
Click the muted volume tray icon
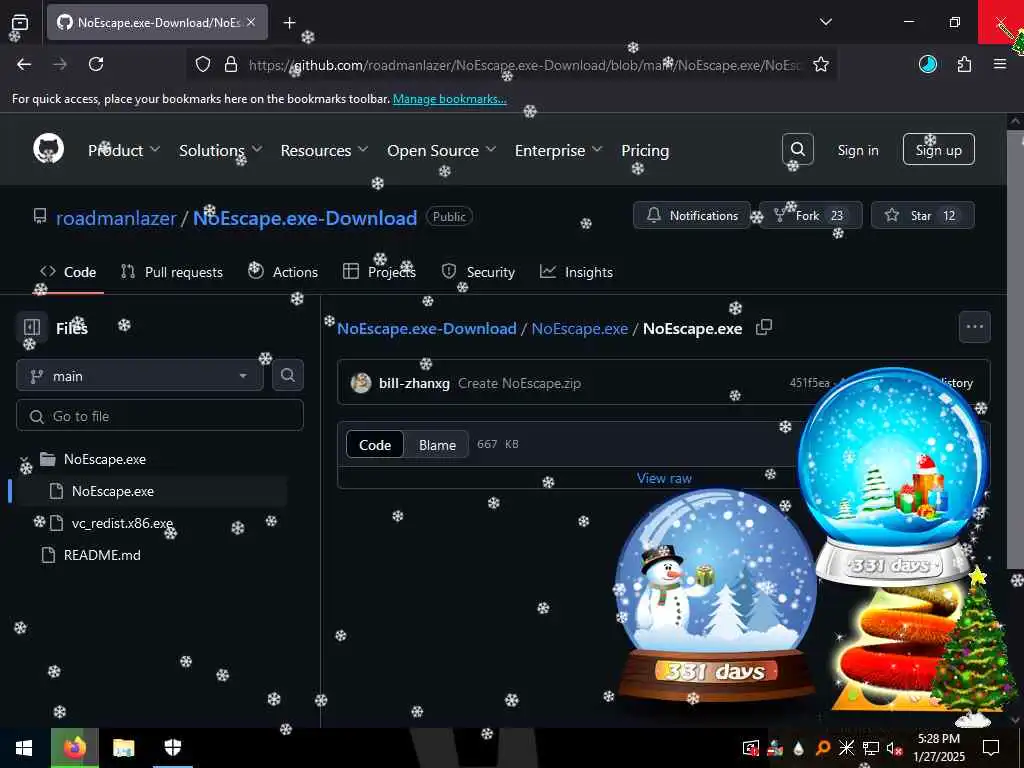[893, 748]
